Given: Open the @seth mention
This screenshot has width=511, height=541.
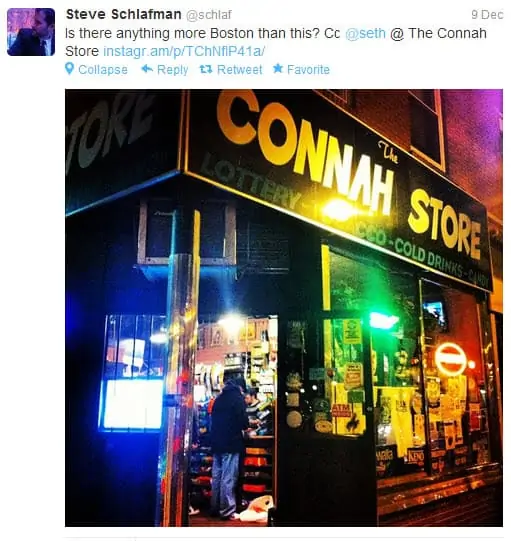Looking at the screenshot, I should (365, 33).
